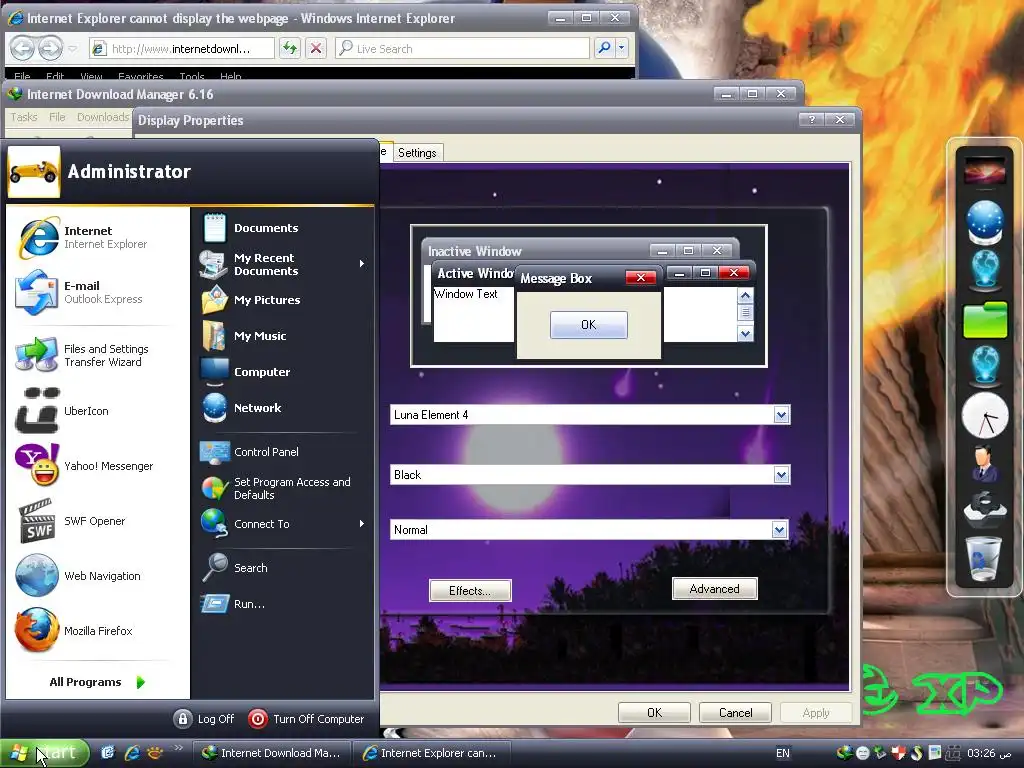1024x768 pixels.
Task: Open Live Search options dropdown arrow
Action: coord(621,48)
